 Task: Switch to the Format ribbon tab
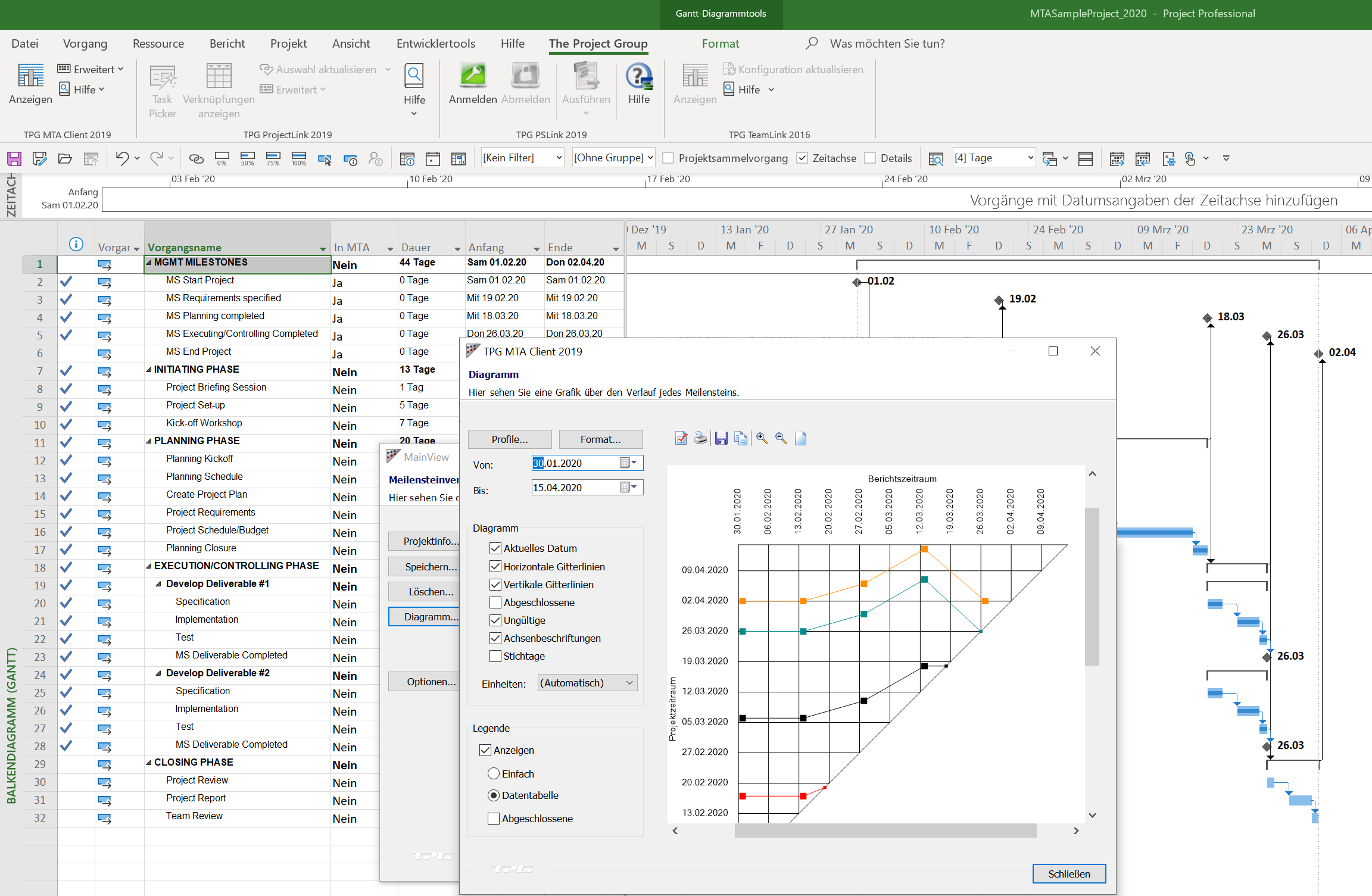(721, 43)
